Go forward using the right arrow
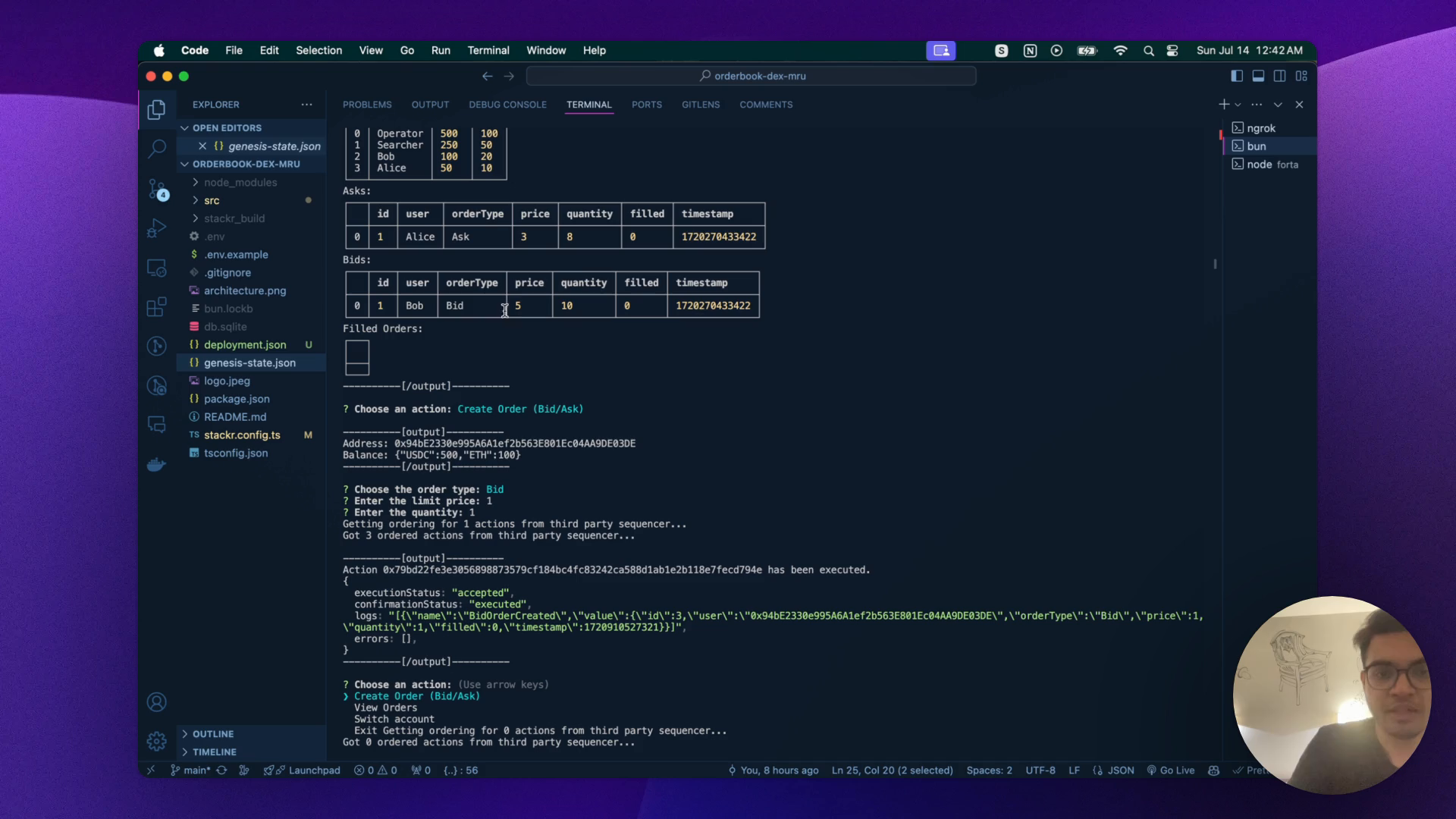1456x819 pixels. click(509, 76)
